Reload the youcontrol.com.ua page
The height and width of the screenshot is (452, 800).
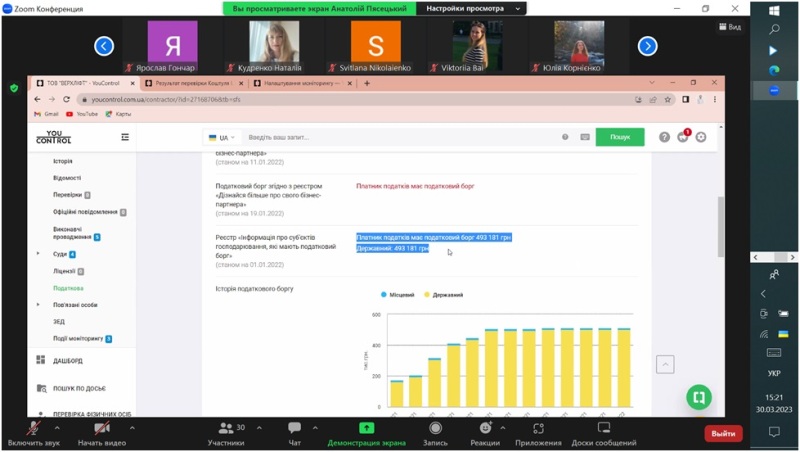click(66, 99)
